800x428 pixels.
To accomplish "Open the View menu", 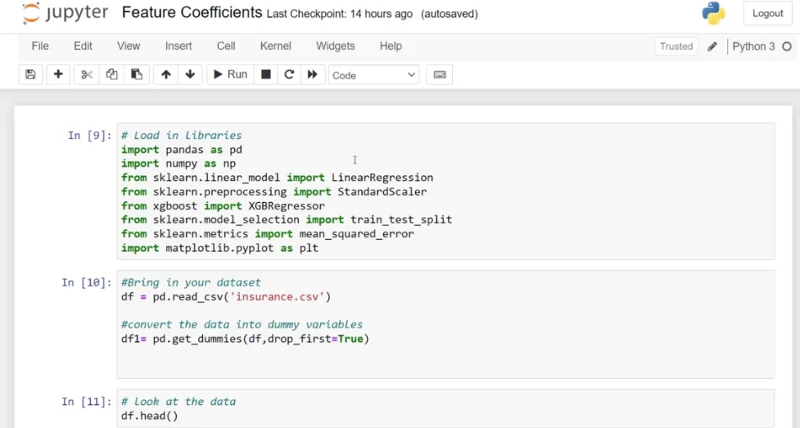I will (x=129, y=46).
